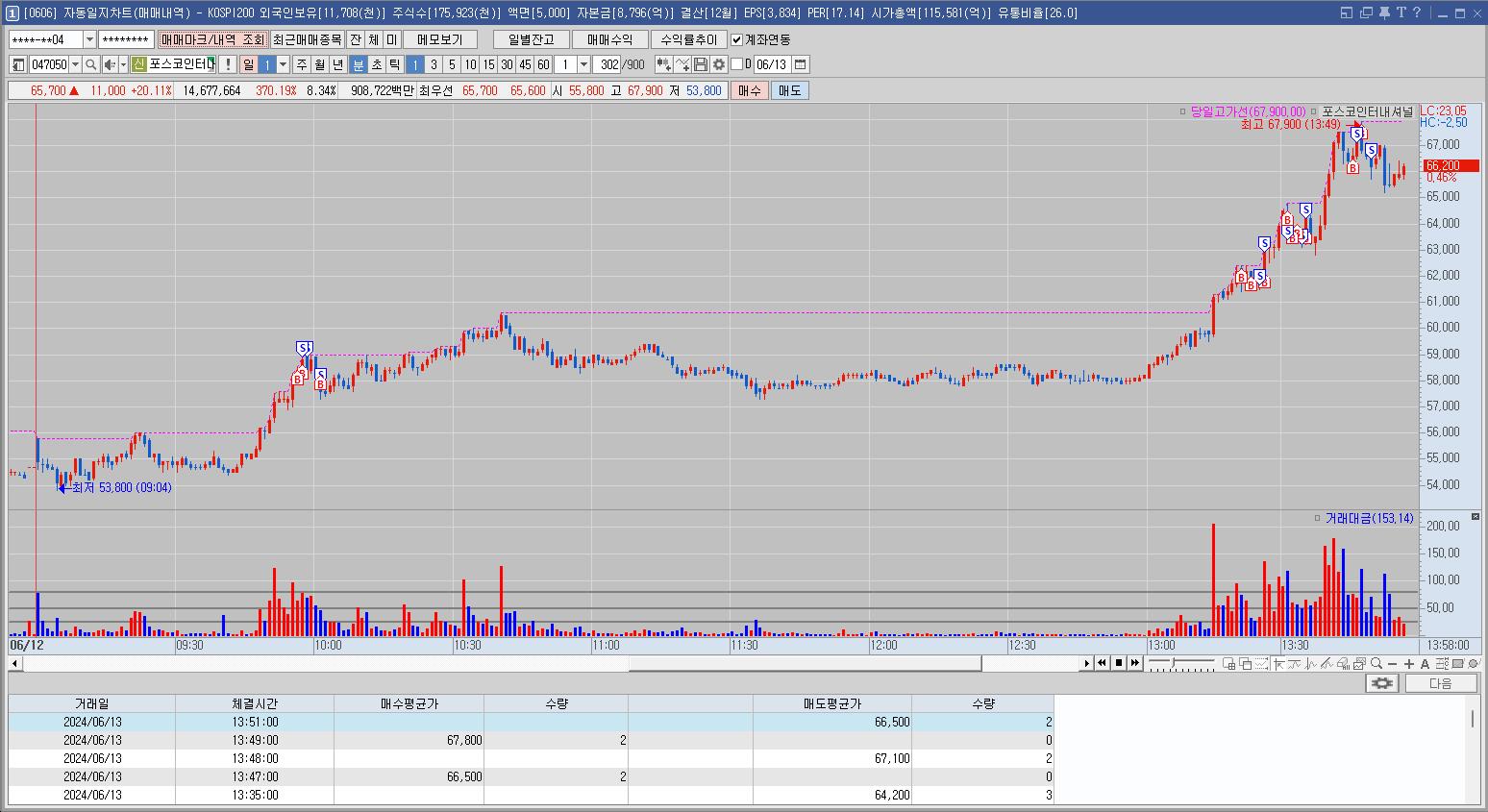Select the 초 second chart toggle
Screen dimensions: 1488x812
click(377, 64)
